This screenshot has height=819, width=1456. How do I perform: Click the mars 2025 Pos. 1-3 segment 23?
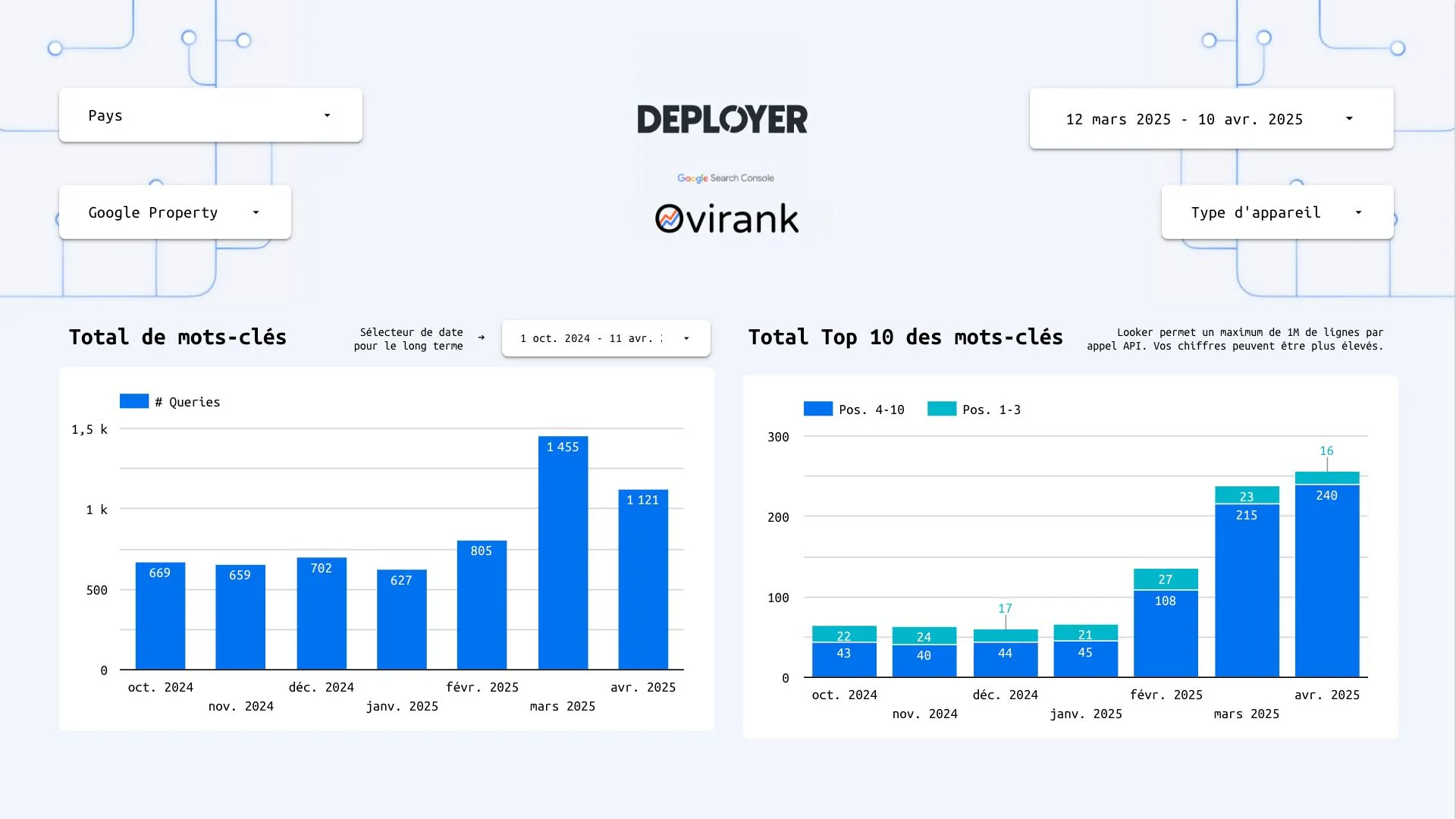[1247, 495]
